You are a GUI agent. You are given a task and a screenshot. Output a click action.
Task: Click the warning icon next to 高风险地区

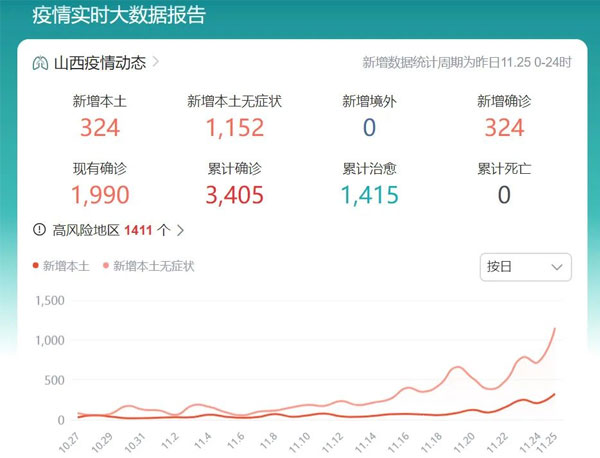(x=39, y=229)
